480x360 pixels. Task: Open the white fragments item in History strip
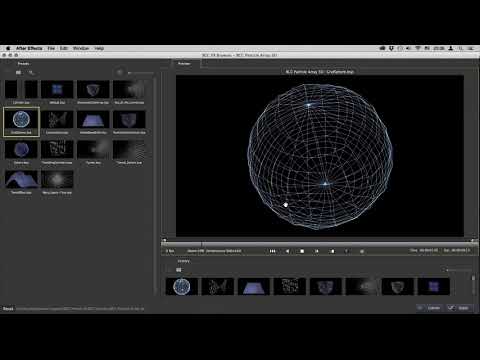click(290, 287)
